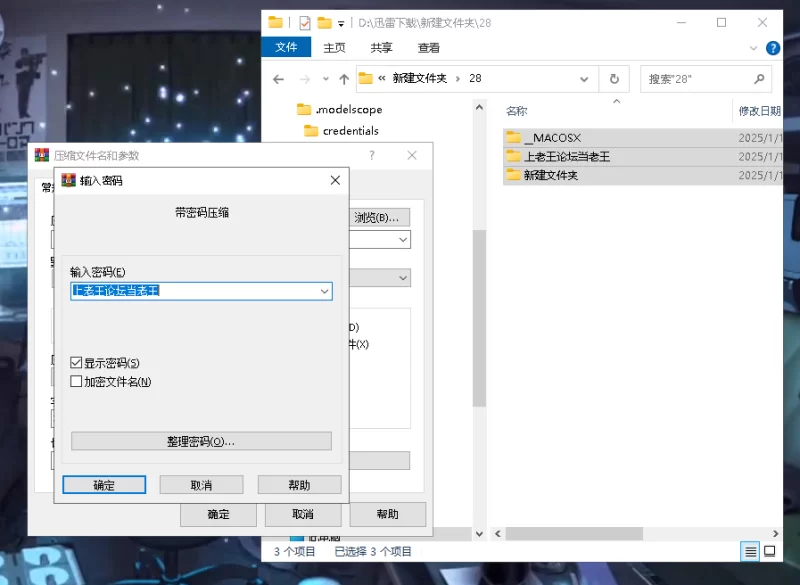Switch to the 查看 ribbon tab
Screen dimensions: 800x585
(x=428, y=48)
